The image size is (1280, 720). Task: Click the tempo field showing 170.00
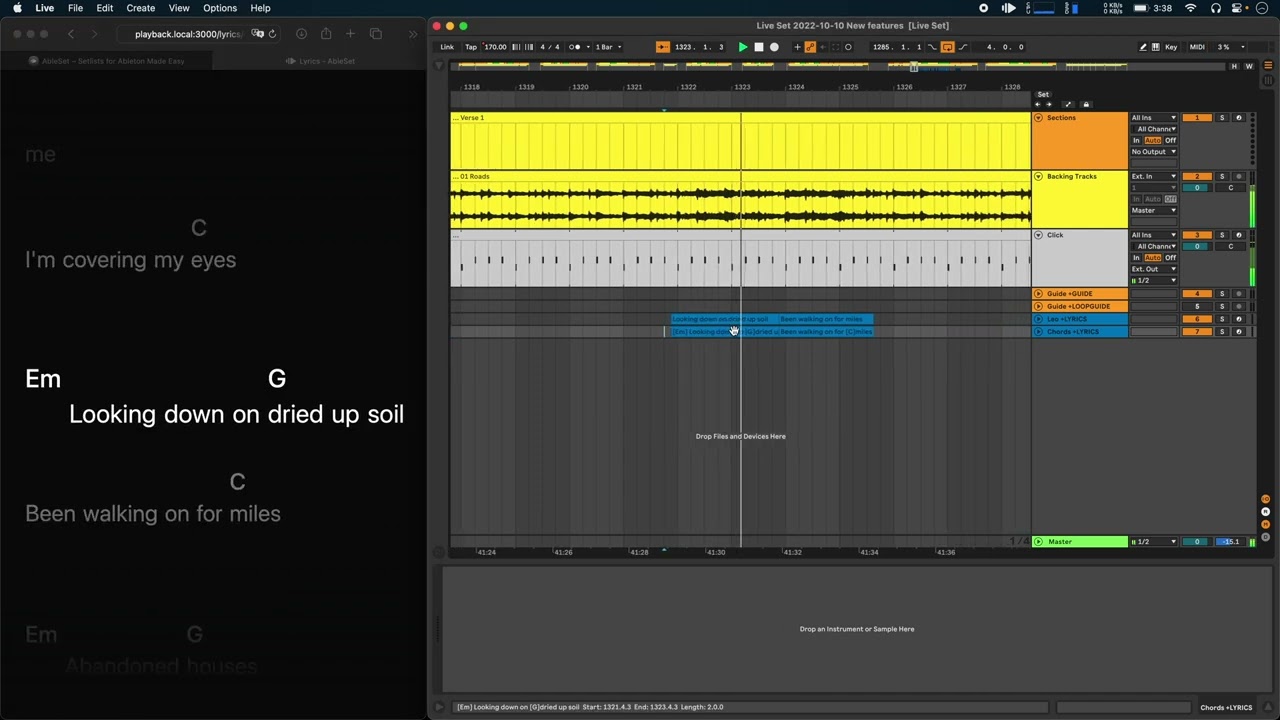point(496,47)
